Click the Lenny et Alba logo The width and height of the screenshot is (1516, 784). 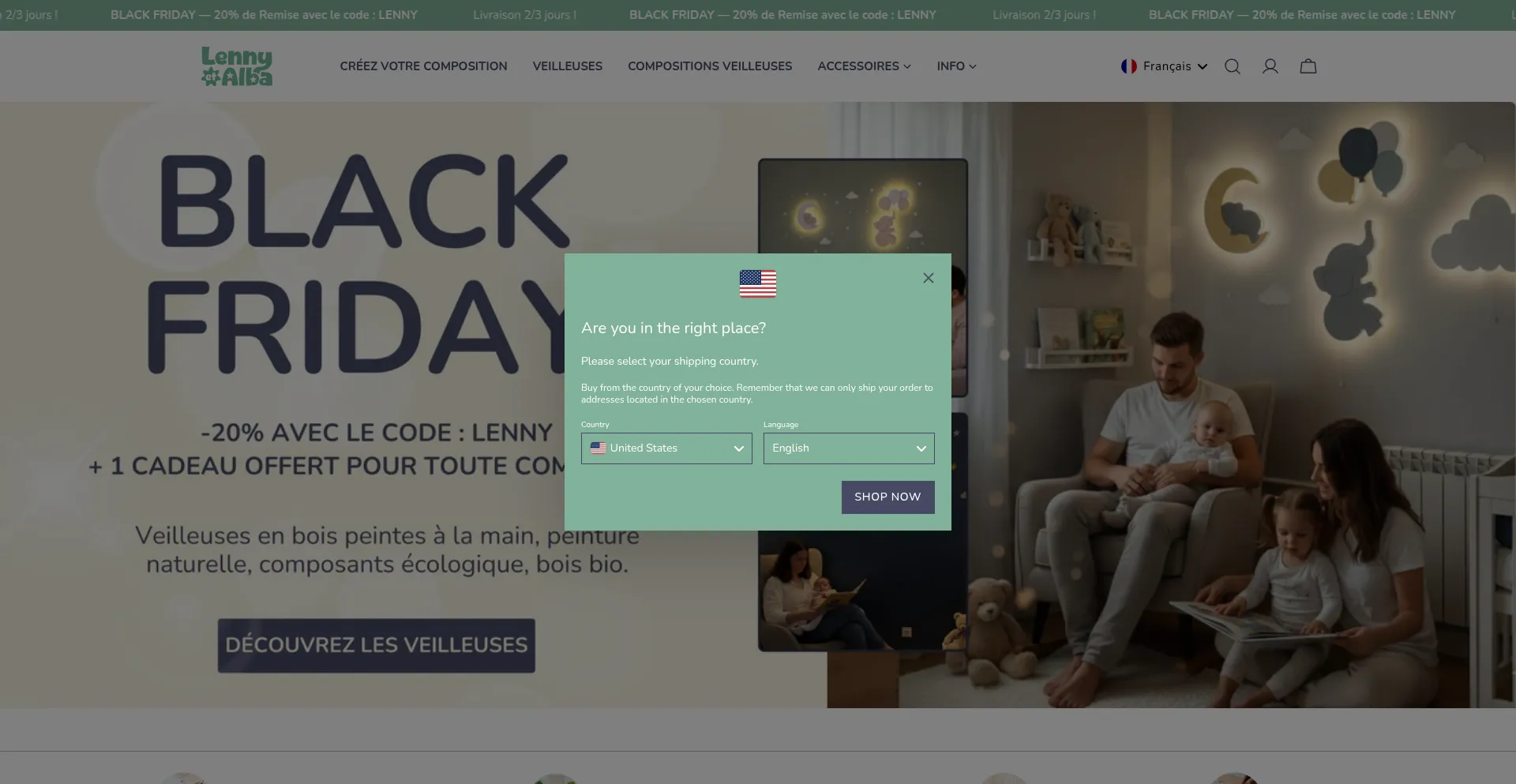point(237,66)
